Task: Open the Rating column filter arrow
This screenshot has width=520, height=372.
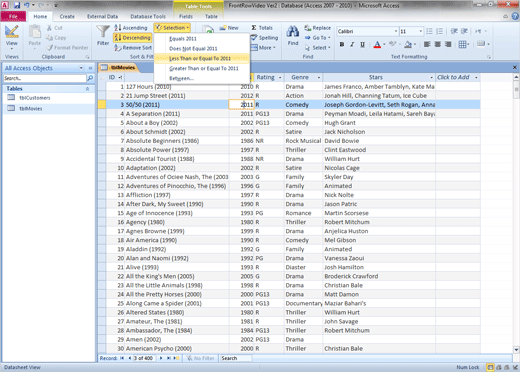Action: coord(280,77)
